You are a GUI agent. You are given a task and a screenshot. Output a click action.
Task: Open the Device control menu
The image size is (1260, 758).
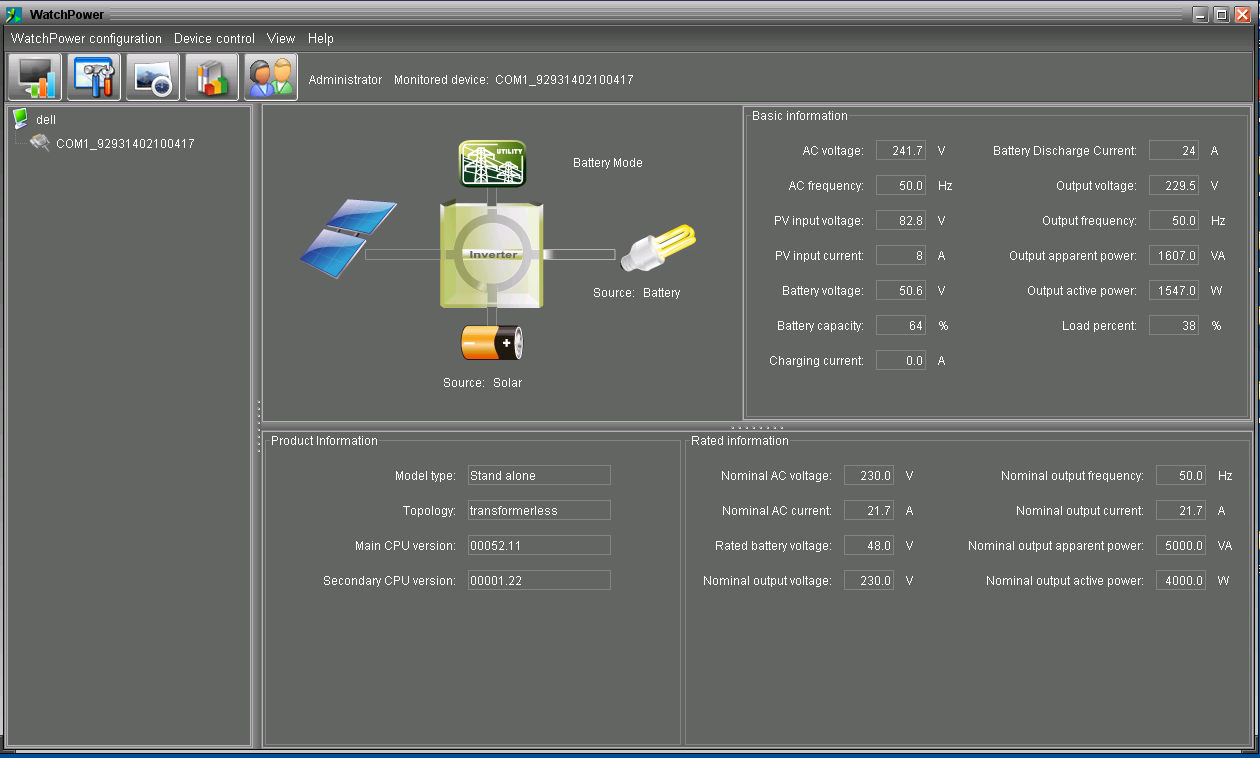point(214,38)
